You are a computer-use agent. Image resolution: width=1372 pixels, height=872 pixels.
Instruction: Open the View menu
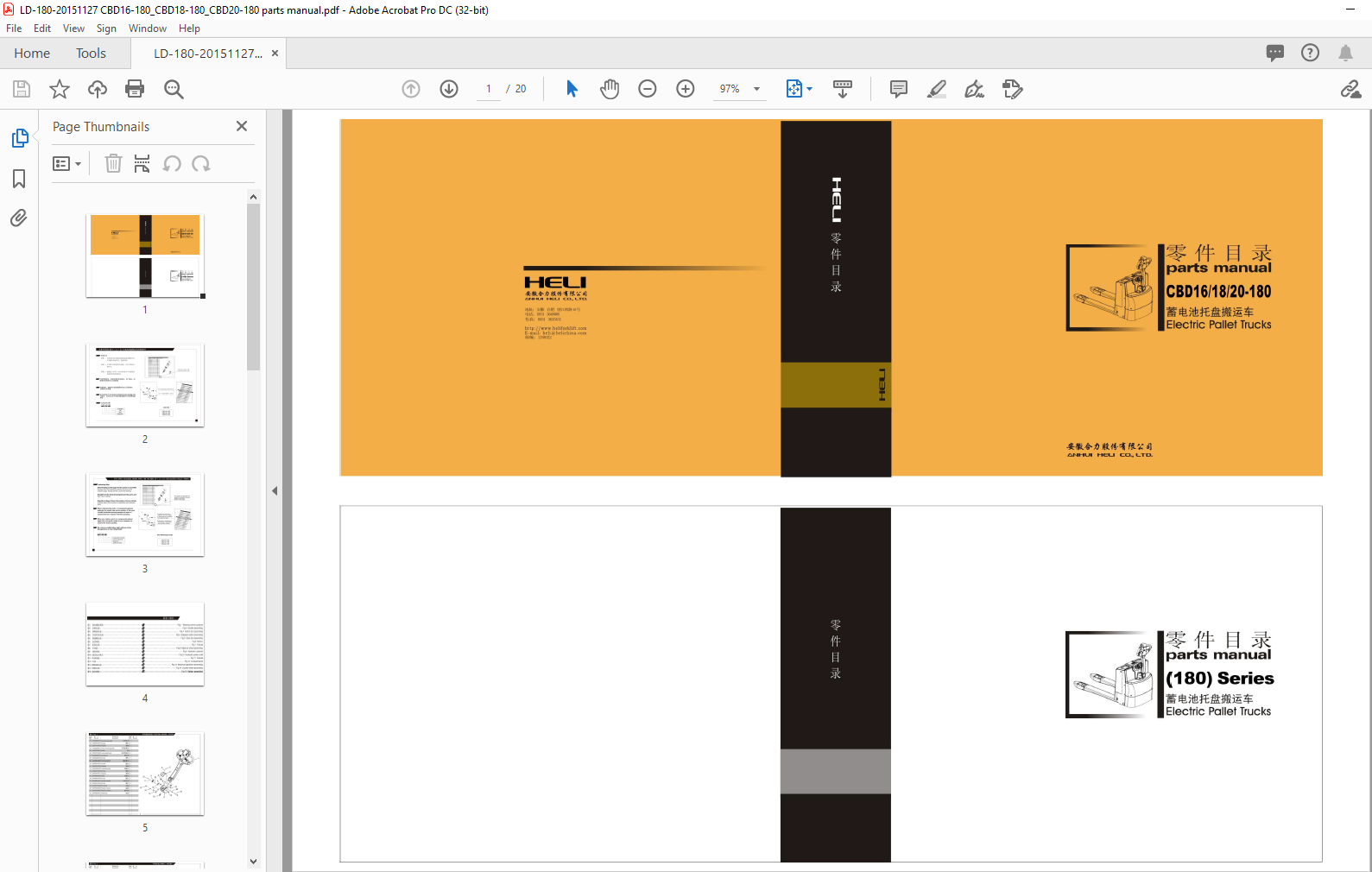point(73,28)
